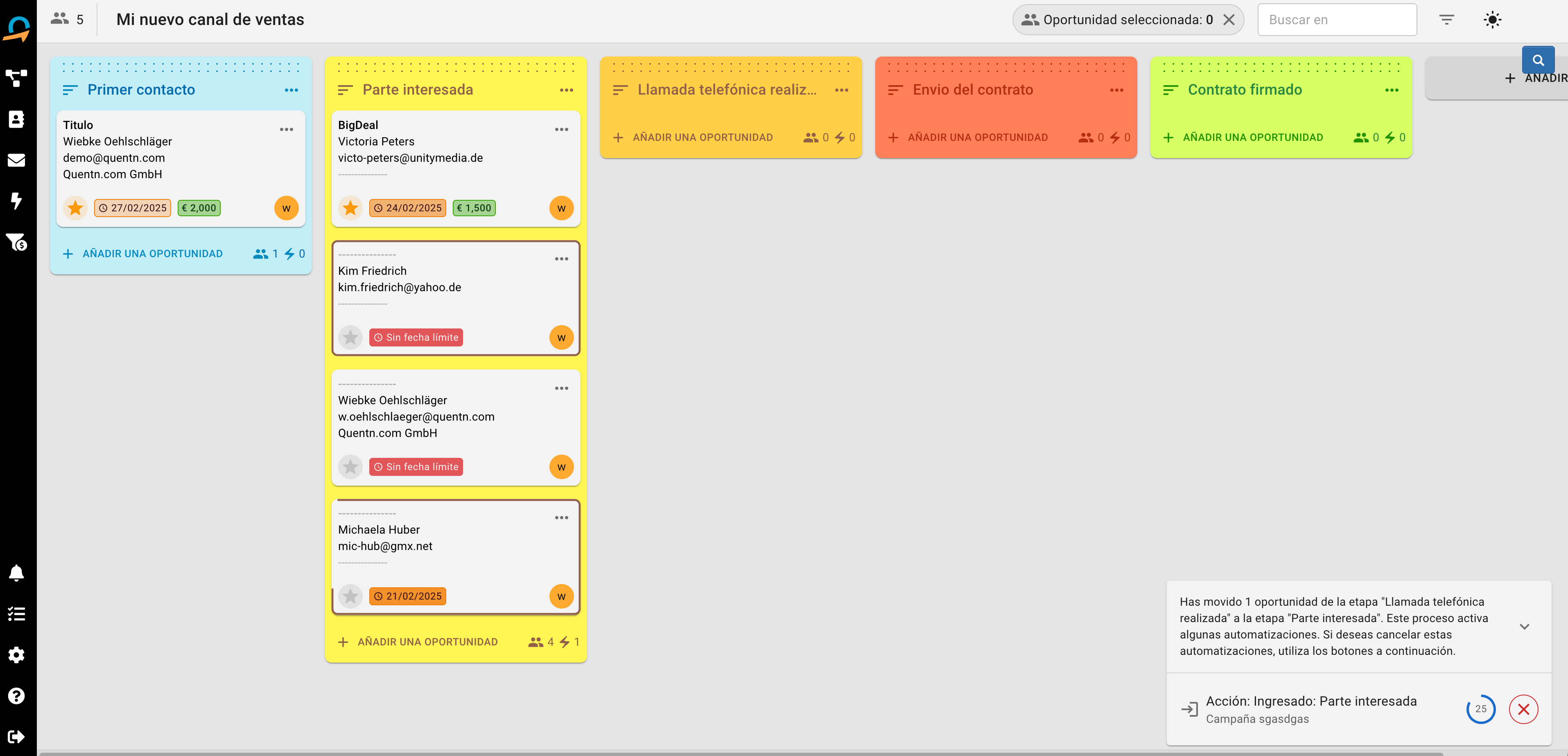Collapse the notification message chevron
The width and height of the screenshot is (1568, 756).
(1525, 626)
